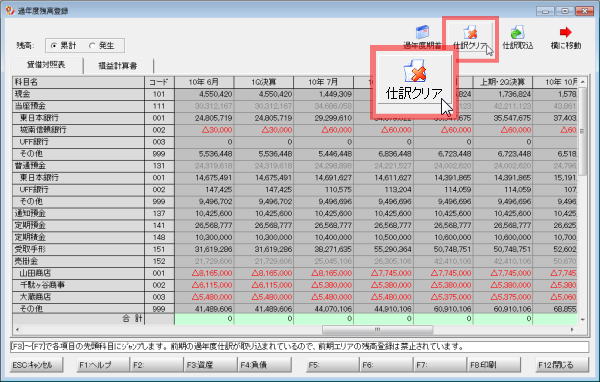Screen dimensions: 600x382
Task: Click the F8:印刷 print button
Action: [x=494, y=365]
